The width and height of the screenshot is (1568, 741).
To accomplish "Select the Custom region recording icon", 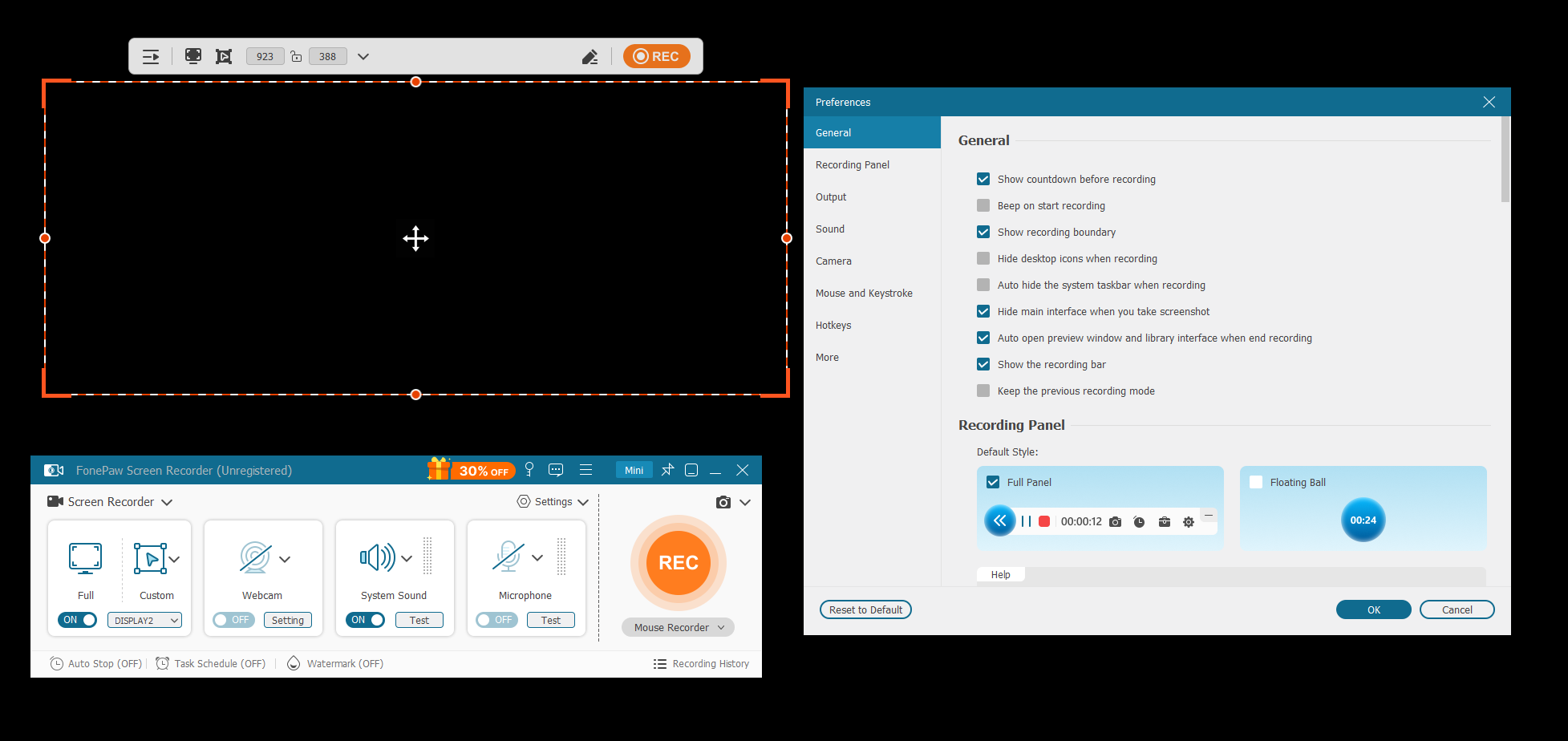I will tap(150, 559).
